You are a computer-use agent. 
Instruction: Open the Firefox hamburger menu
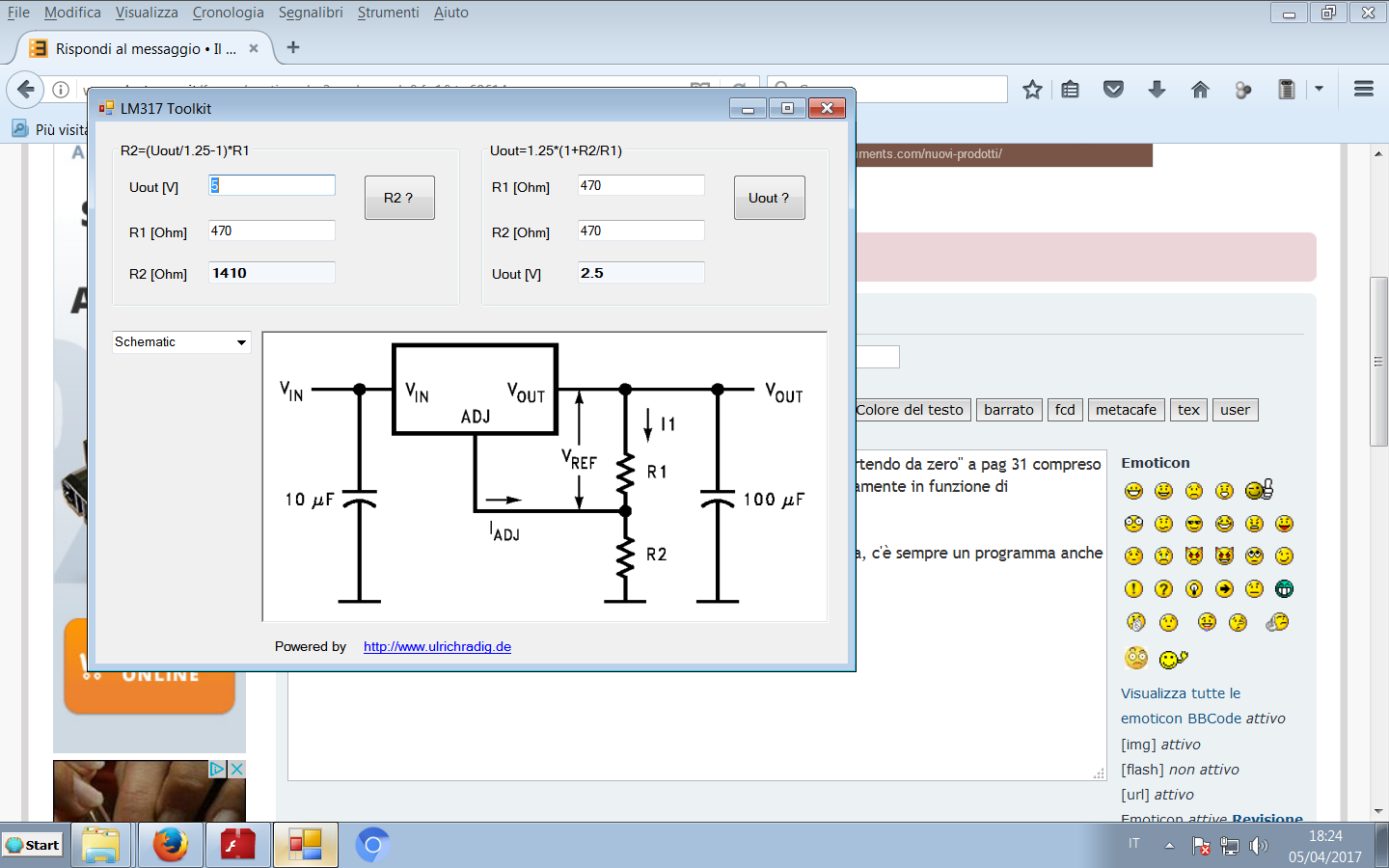click(x=1363, y=90)
